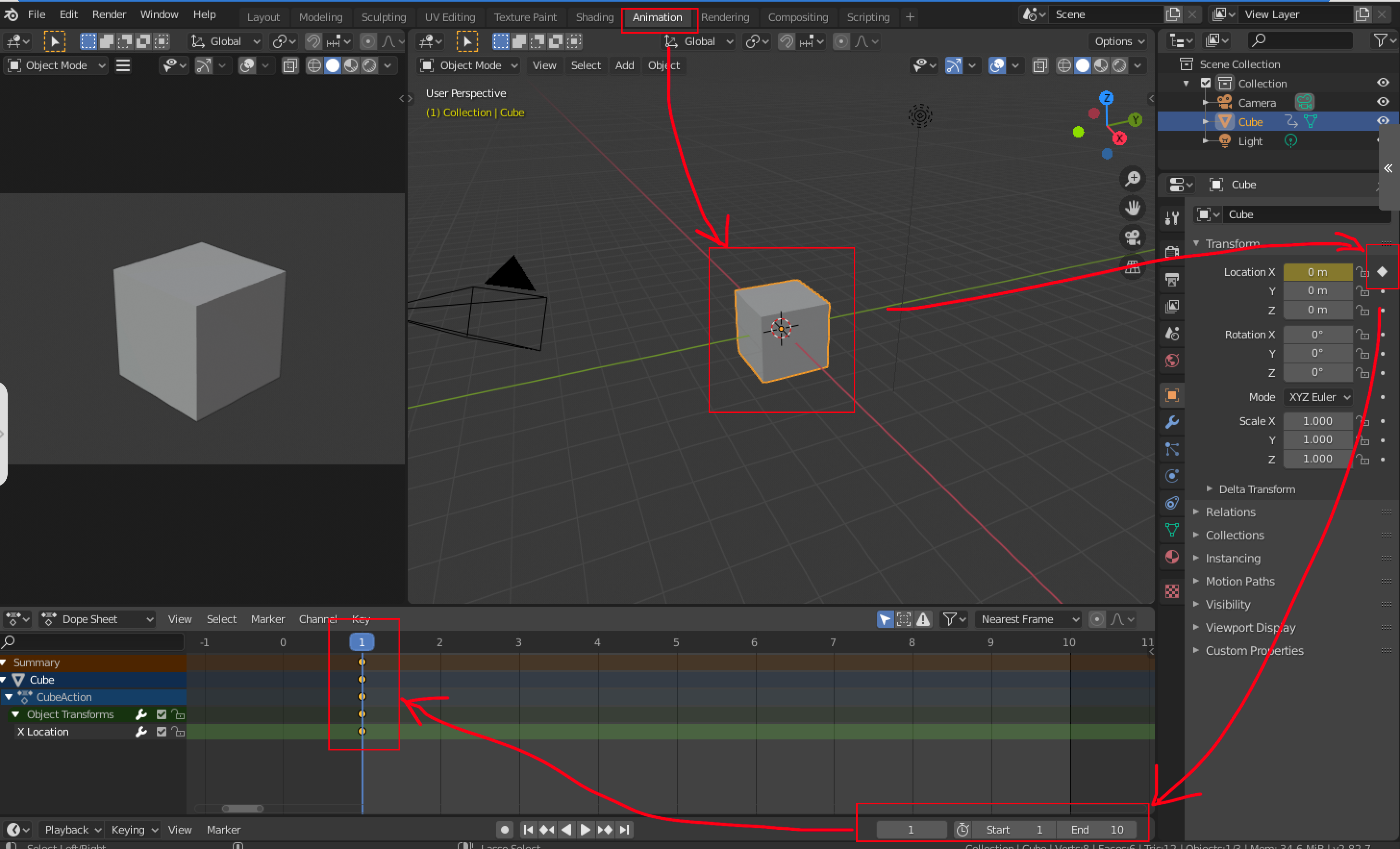1400x849 pixels.
Task: Select the Light object in outliner
Action: tap(1250, 141)
